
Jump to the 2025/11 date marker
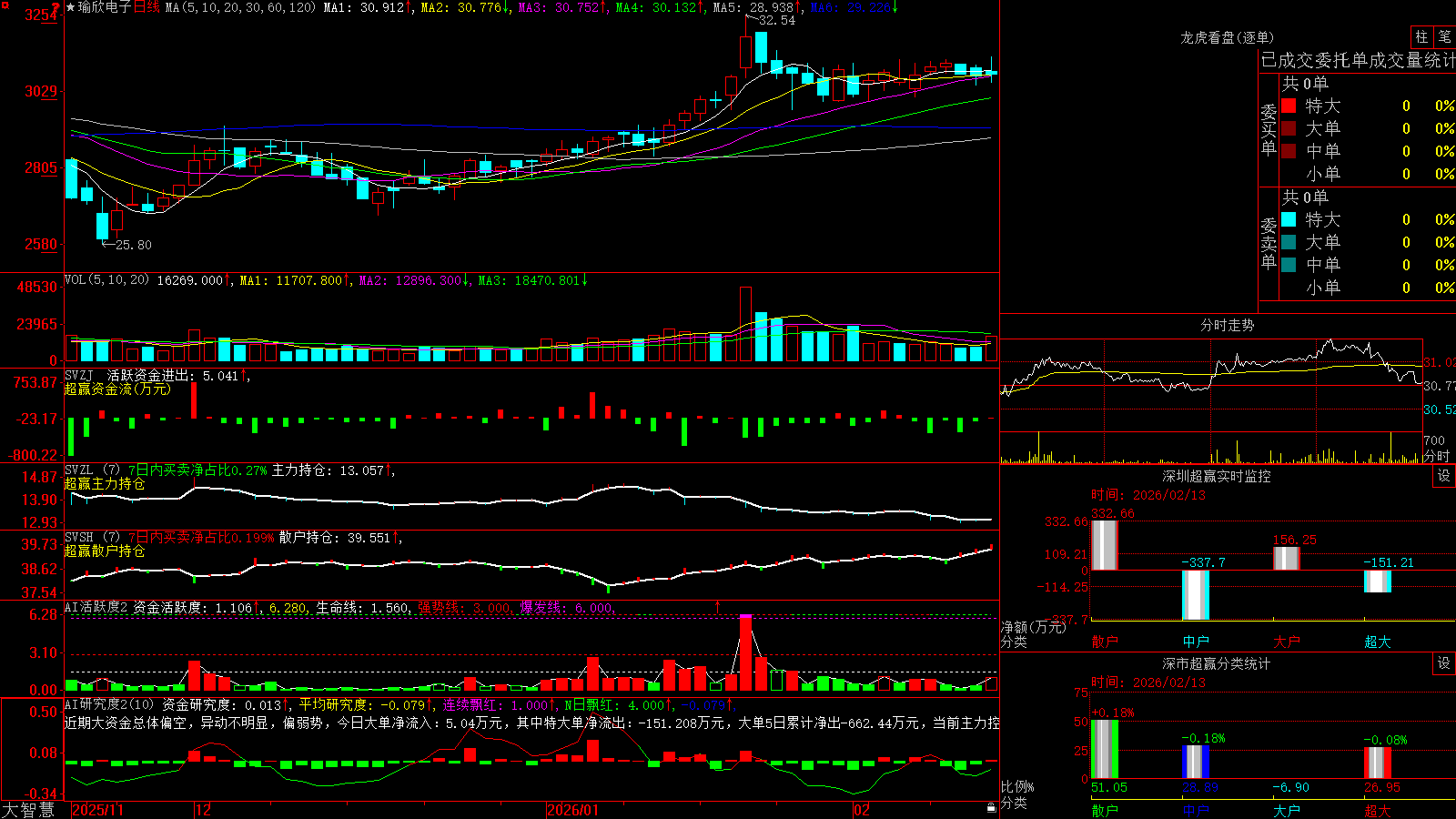[97, 810]
